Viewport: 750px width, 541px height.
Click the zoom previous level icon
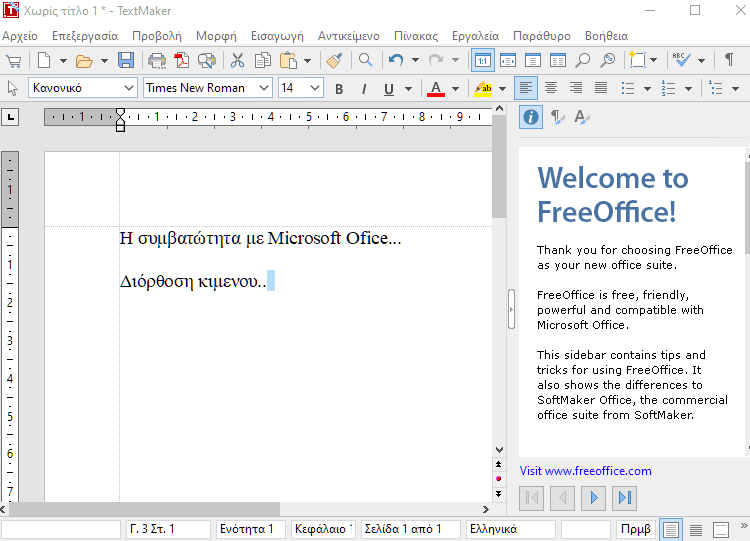click(608, 61)
